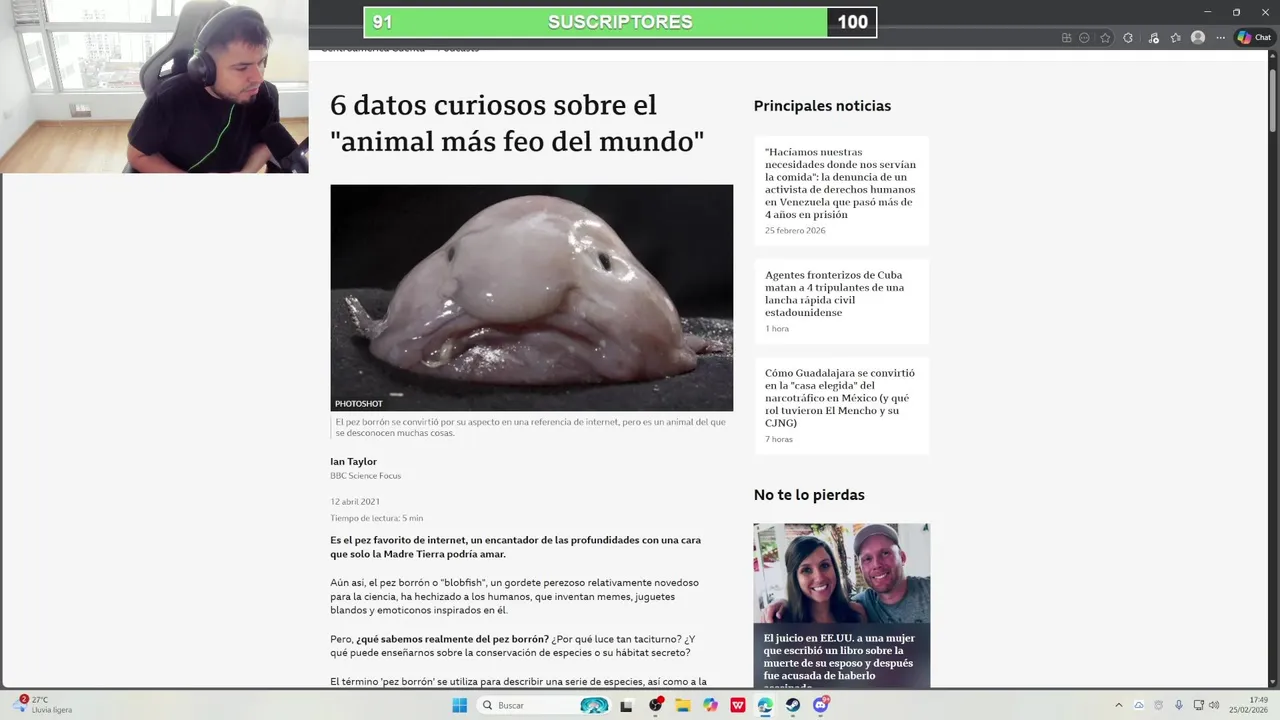Screen dimensions: 1280x720
Task: Click the page scrollbar up arrow
Action: [1273, 56]
